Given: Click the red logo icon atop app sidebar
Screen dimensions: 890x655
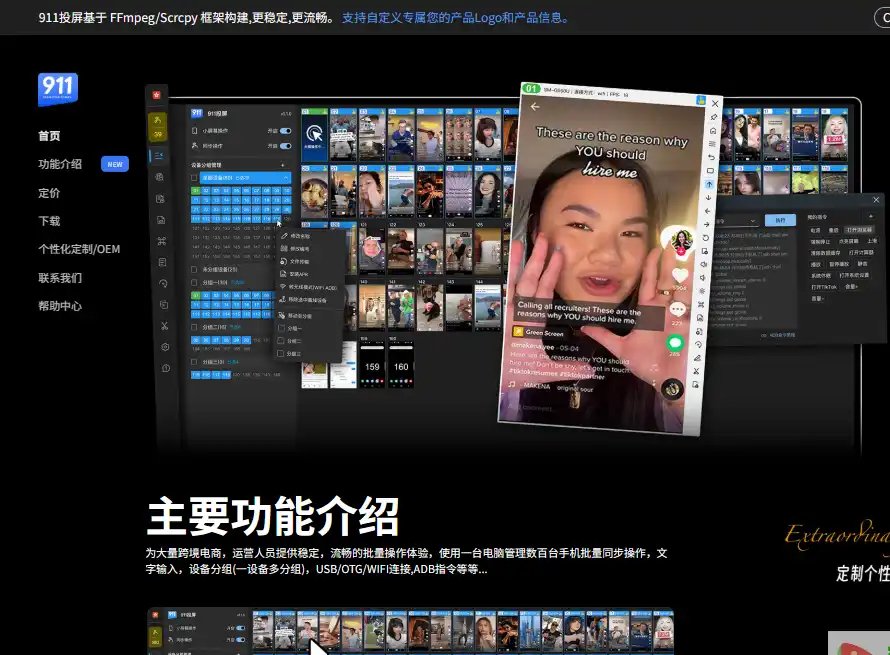Looking at the screenshot, I should tap(157, 95).
